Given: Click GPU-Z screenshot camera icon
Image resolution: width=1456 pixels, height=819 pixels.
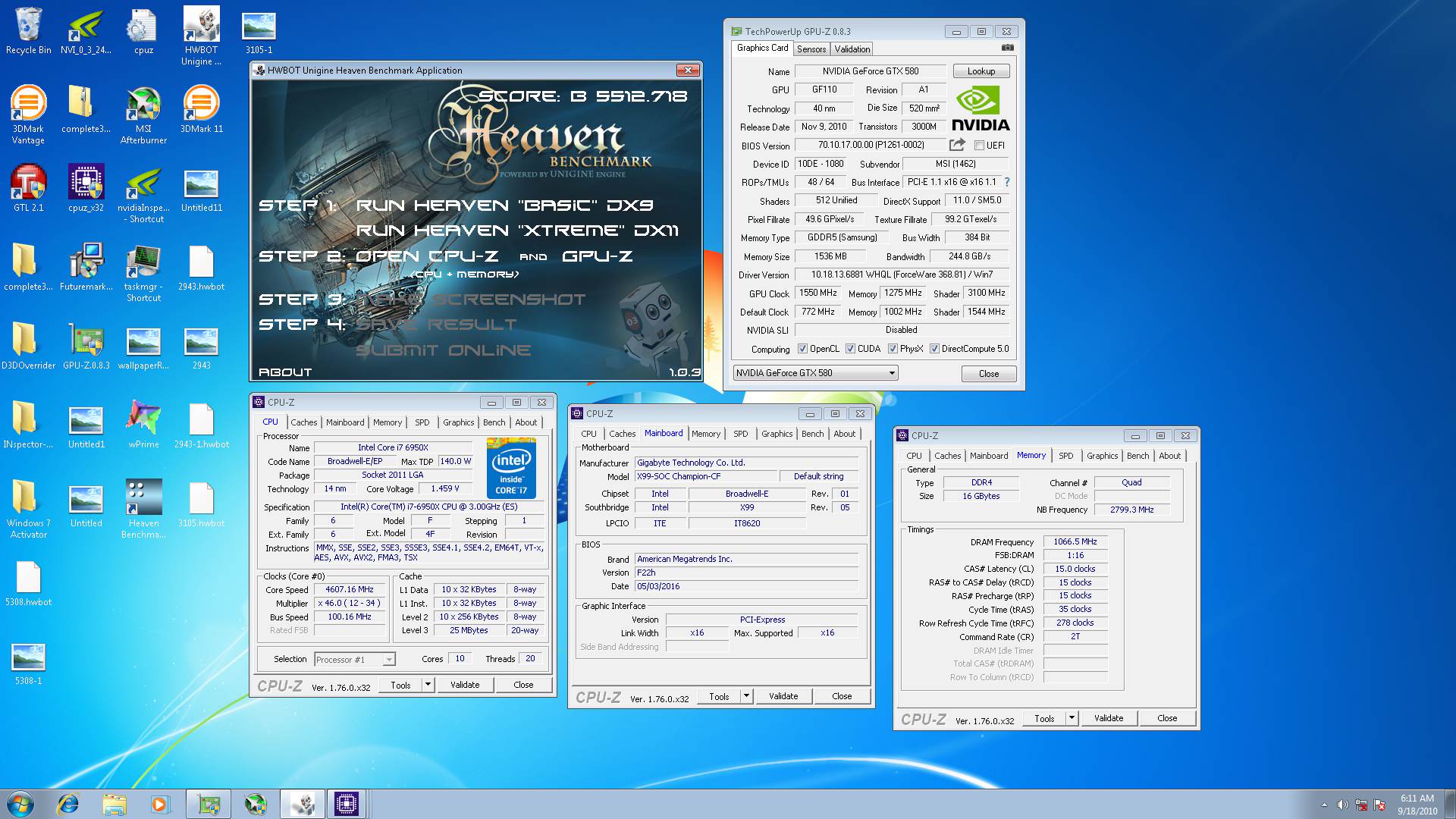Looking at the screenshot, I should 1007,48.
